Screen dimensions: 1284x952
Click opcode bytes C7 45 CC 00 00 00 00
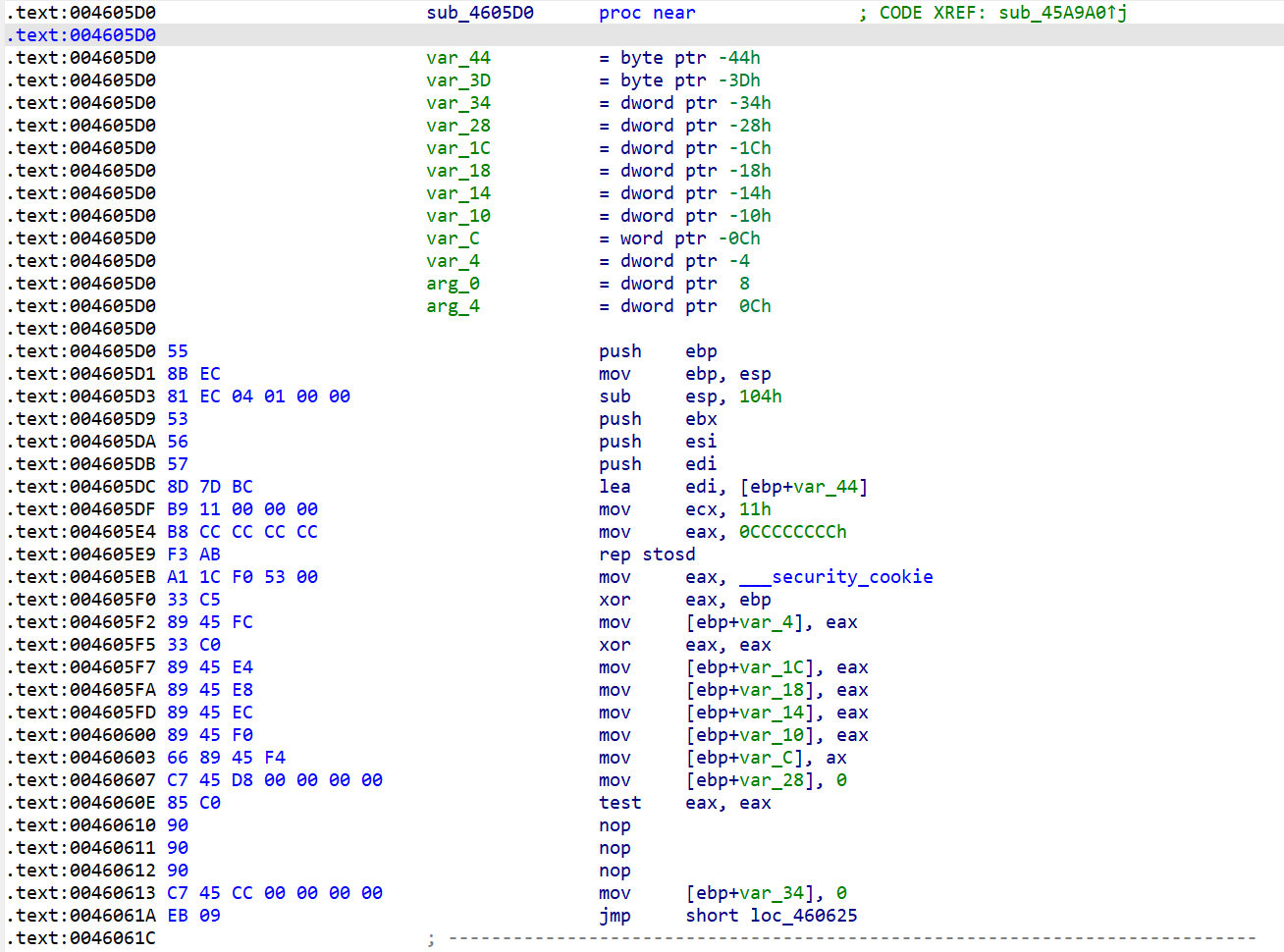[275, 893]
